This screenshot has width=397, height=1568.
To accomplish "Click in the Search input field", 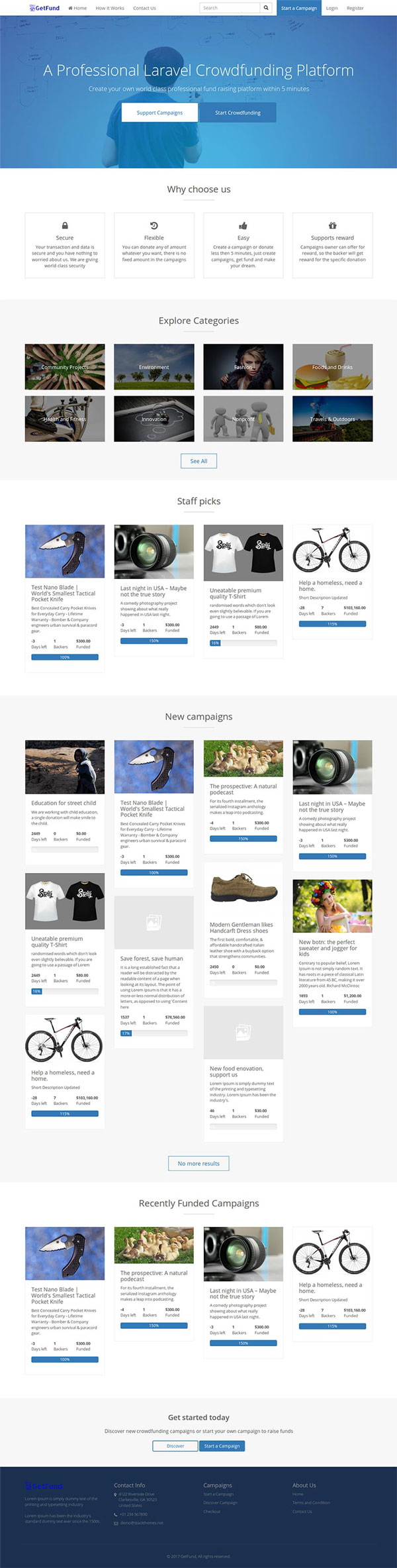I will [x=230, y=8].
